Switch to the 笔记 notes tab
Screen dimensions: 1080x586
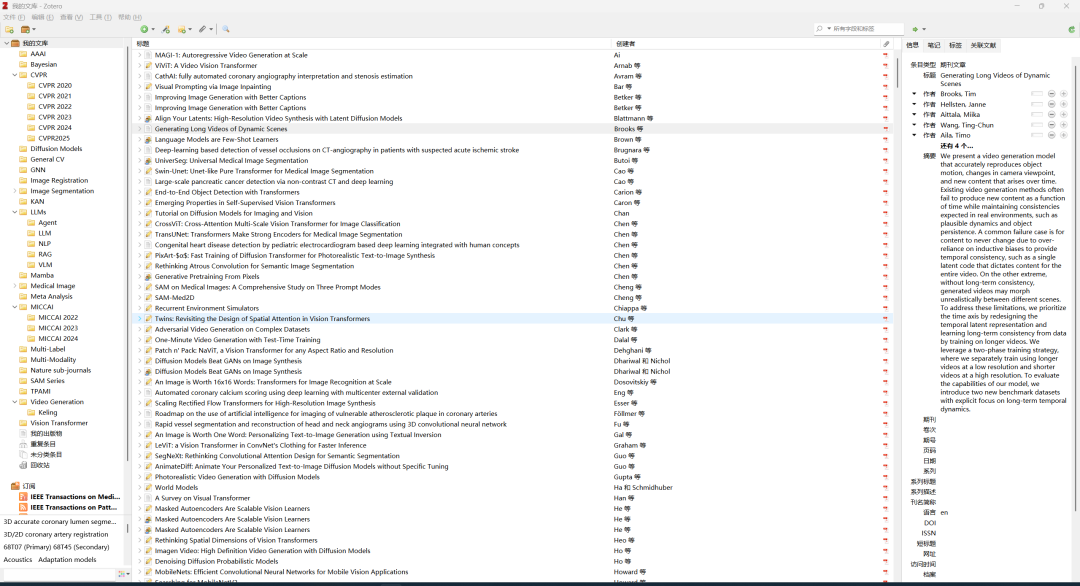(933, 45)
